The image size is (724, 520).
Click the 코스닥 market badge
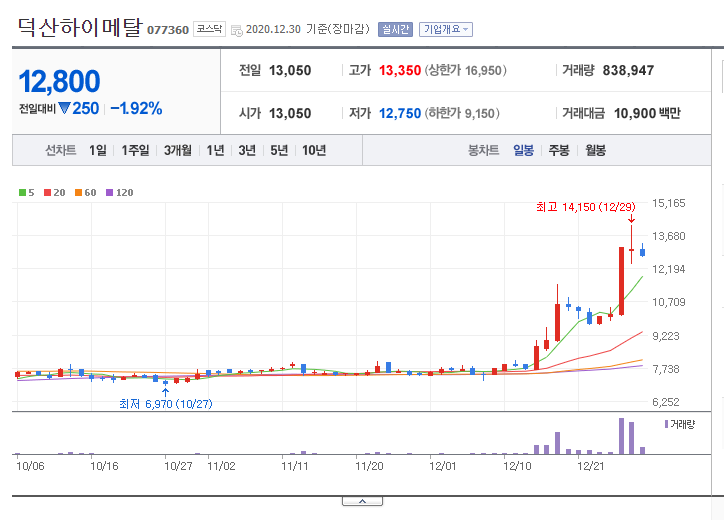209,29
